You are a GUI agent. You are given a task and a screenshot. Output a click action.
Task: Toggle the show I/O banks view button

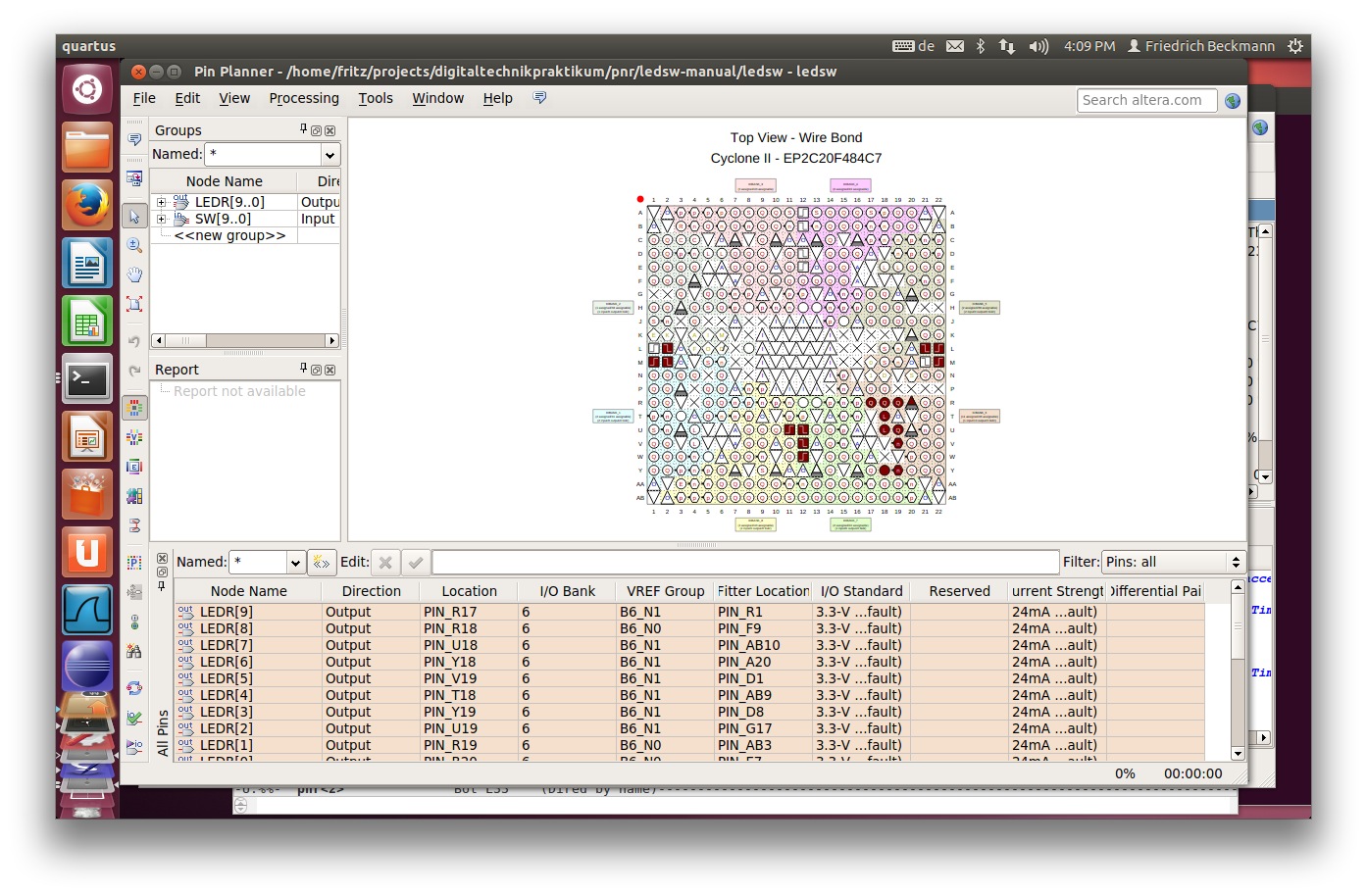point(134,408)
